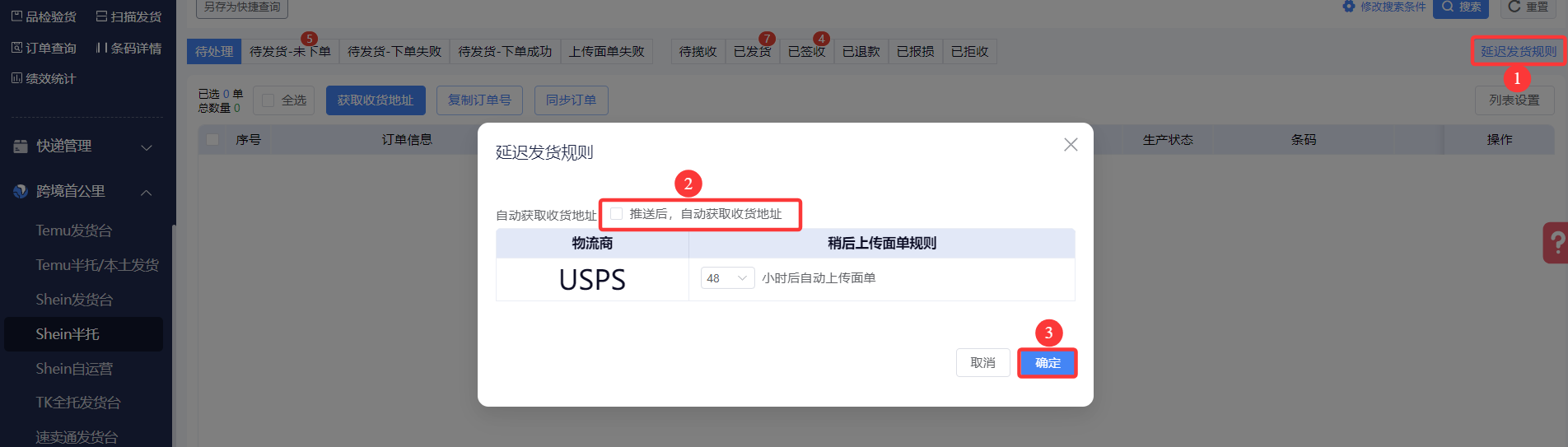Screen dimensions: 1568x447
Task: Click the red question mark help icon
Action: click(1556, 243)
